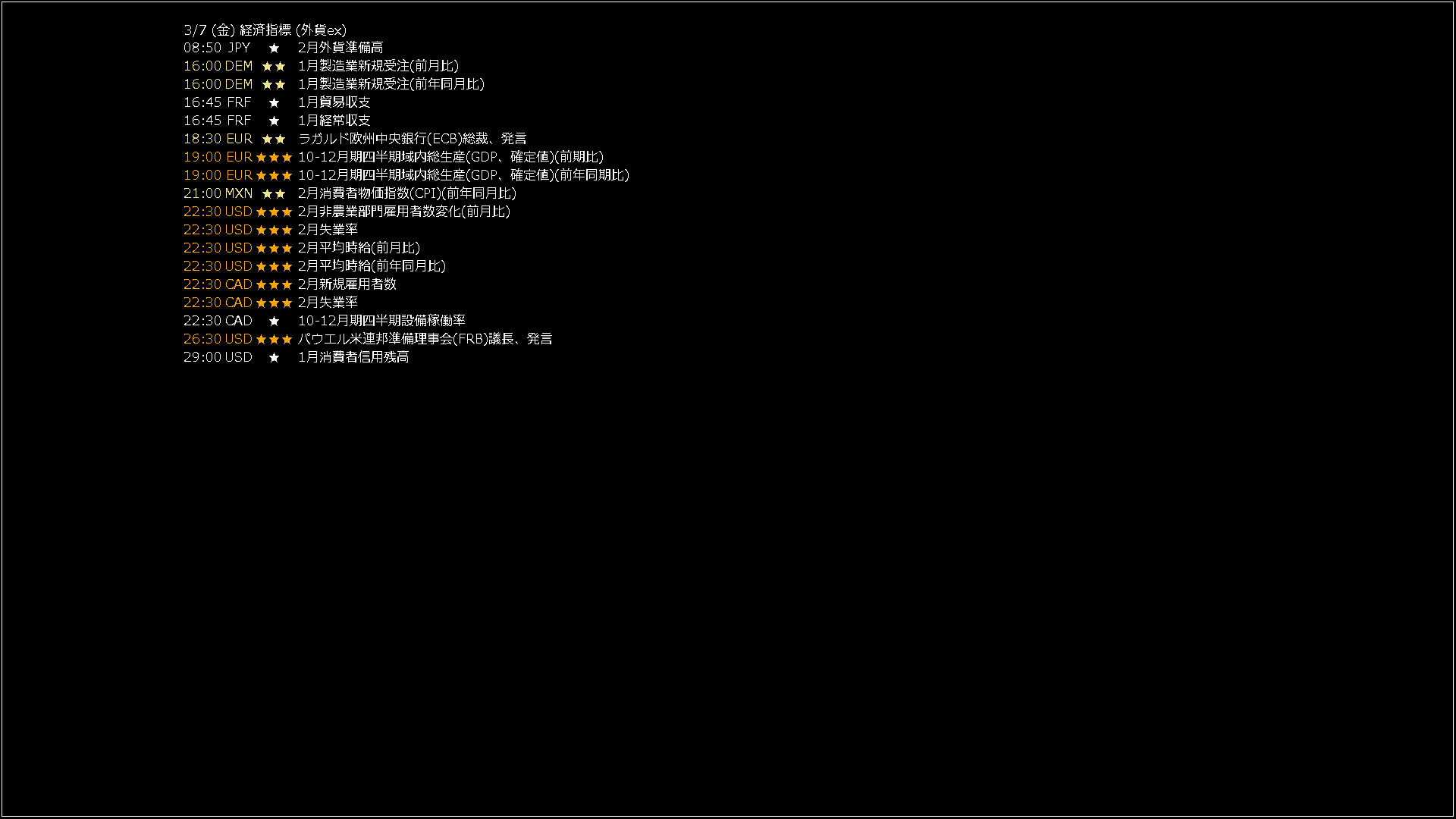Click the stars beside 平均時給(前年同月比)

click(274, 266)
